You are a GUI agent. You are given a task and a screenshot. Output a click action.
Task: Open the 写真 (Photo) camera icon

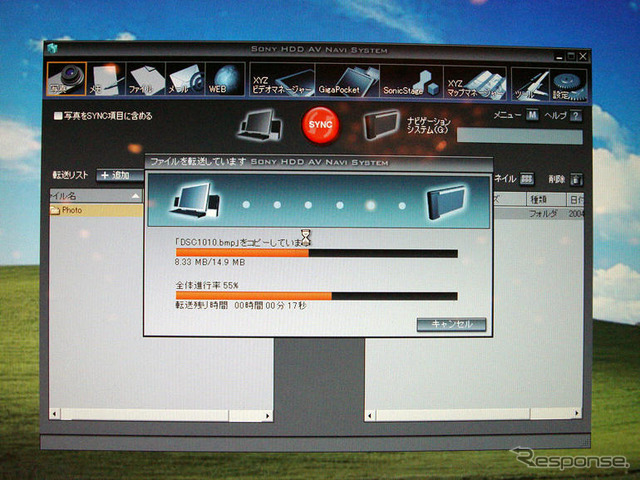point(67,79)
